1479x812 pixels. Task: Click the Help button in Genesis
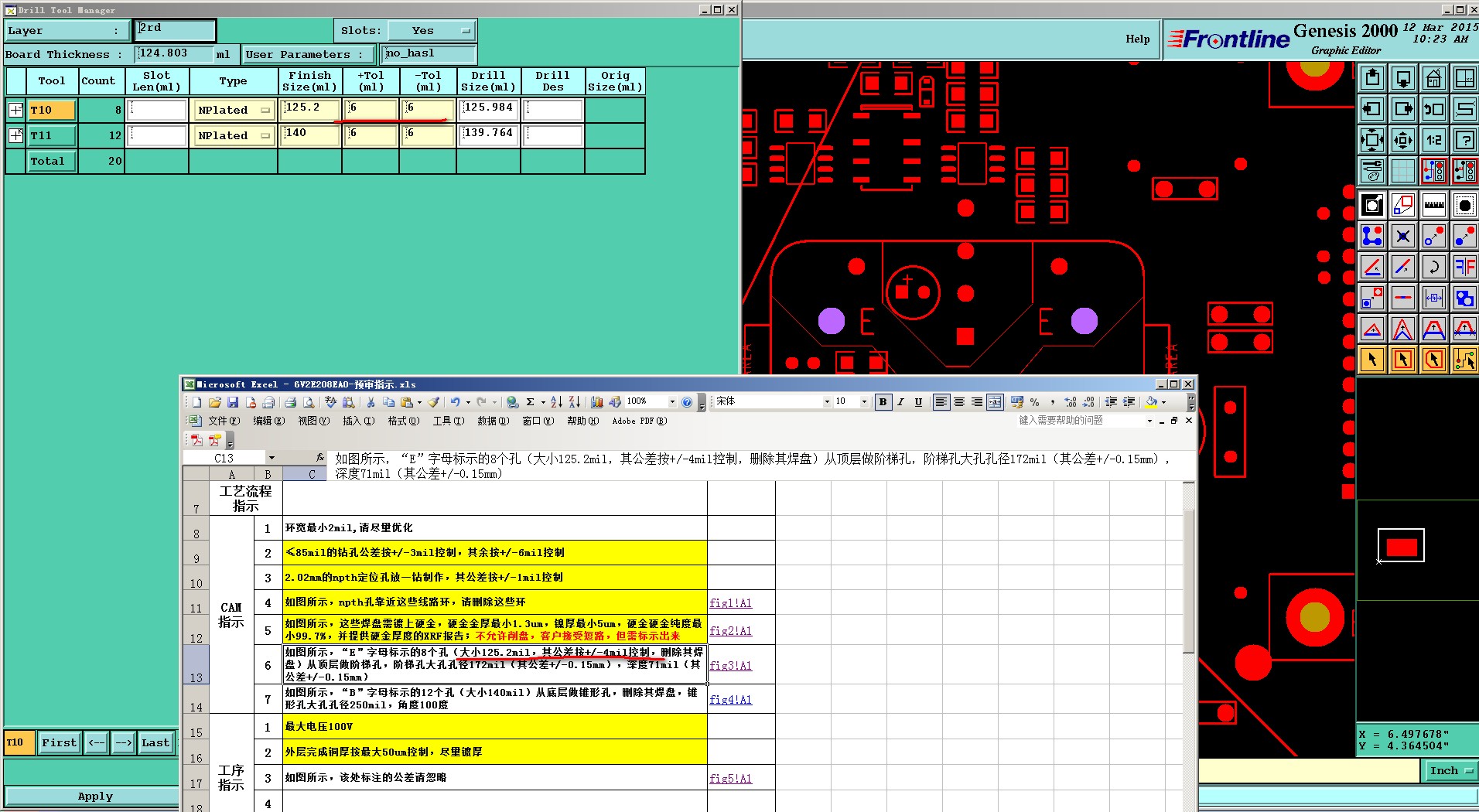(1137, 39)
